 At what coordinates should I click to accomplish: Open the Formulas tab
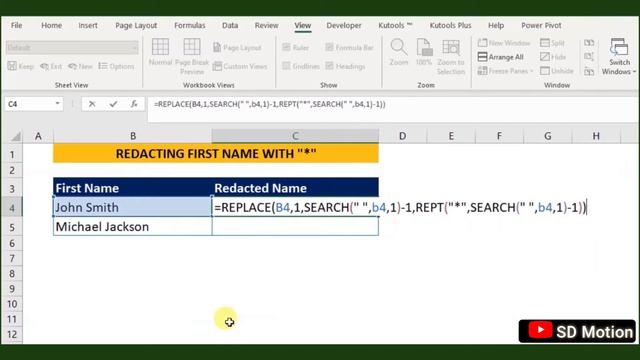pyautogui.click(x=189, y=25)
